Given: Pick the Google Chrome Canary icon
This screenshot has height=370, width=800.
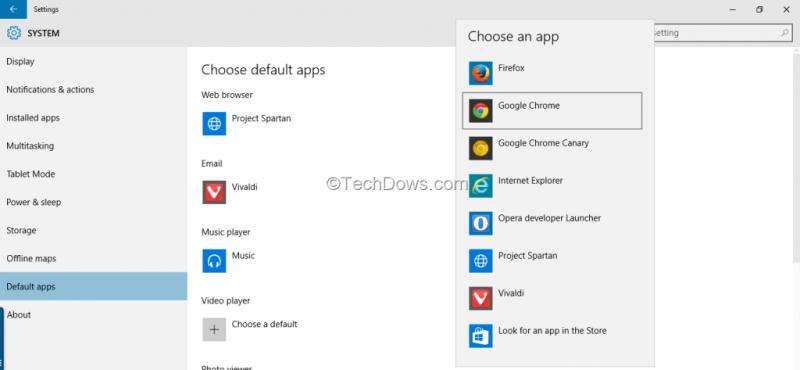Looking at the screenshot, I should pos(480,149).
